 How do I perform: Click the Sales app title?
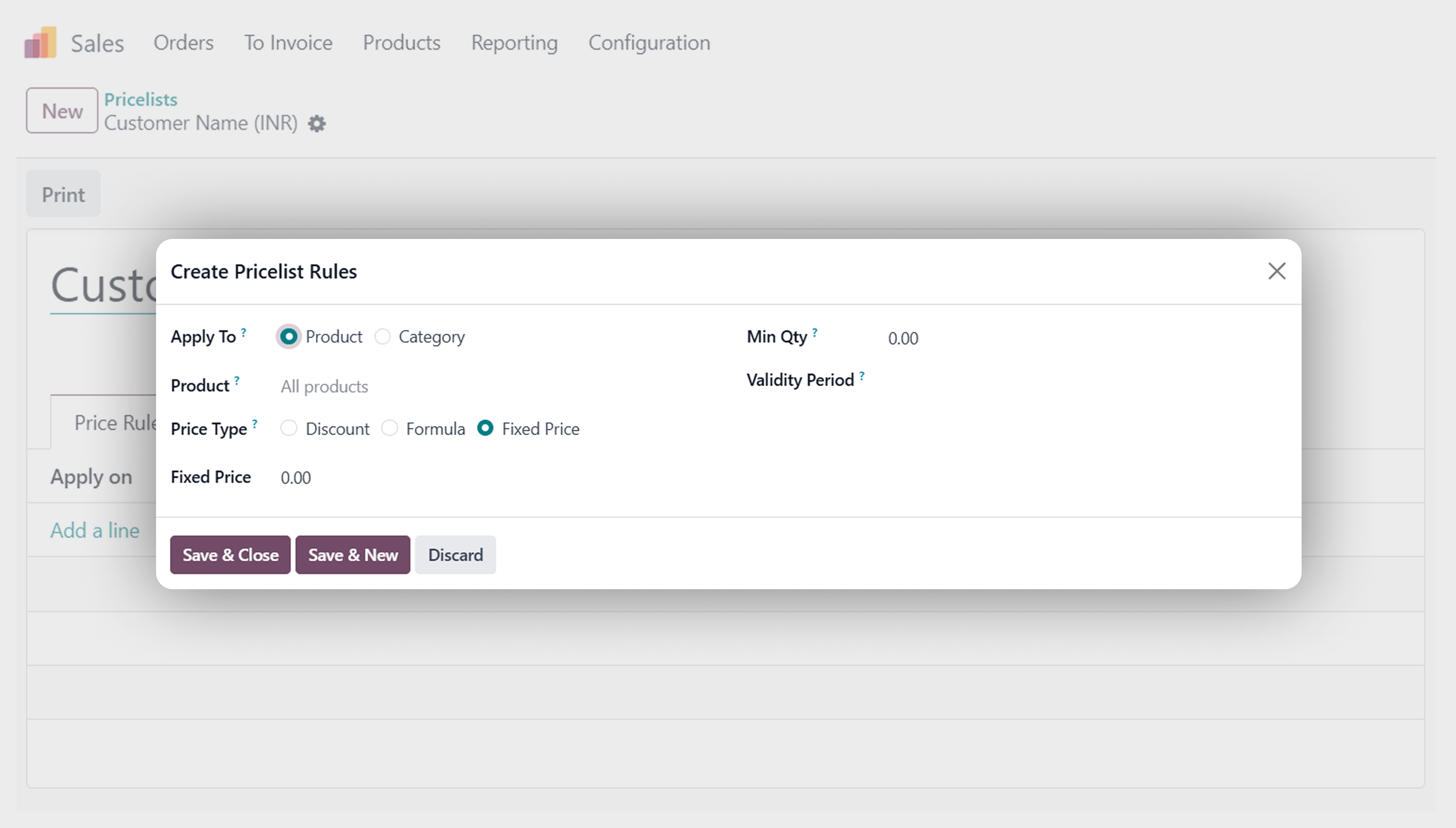click(97, 43)
